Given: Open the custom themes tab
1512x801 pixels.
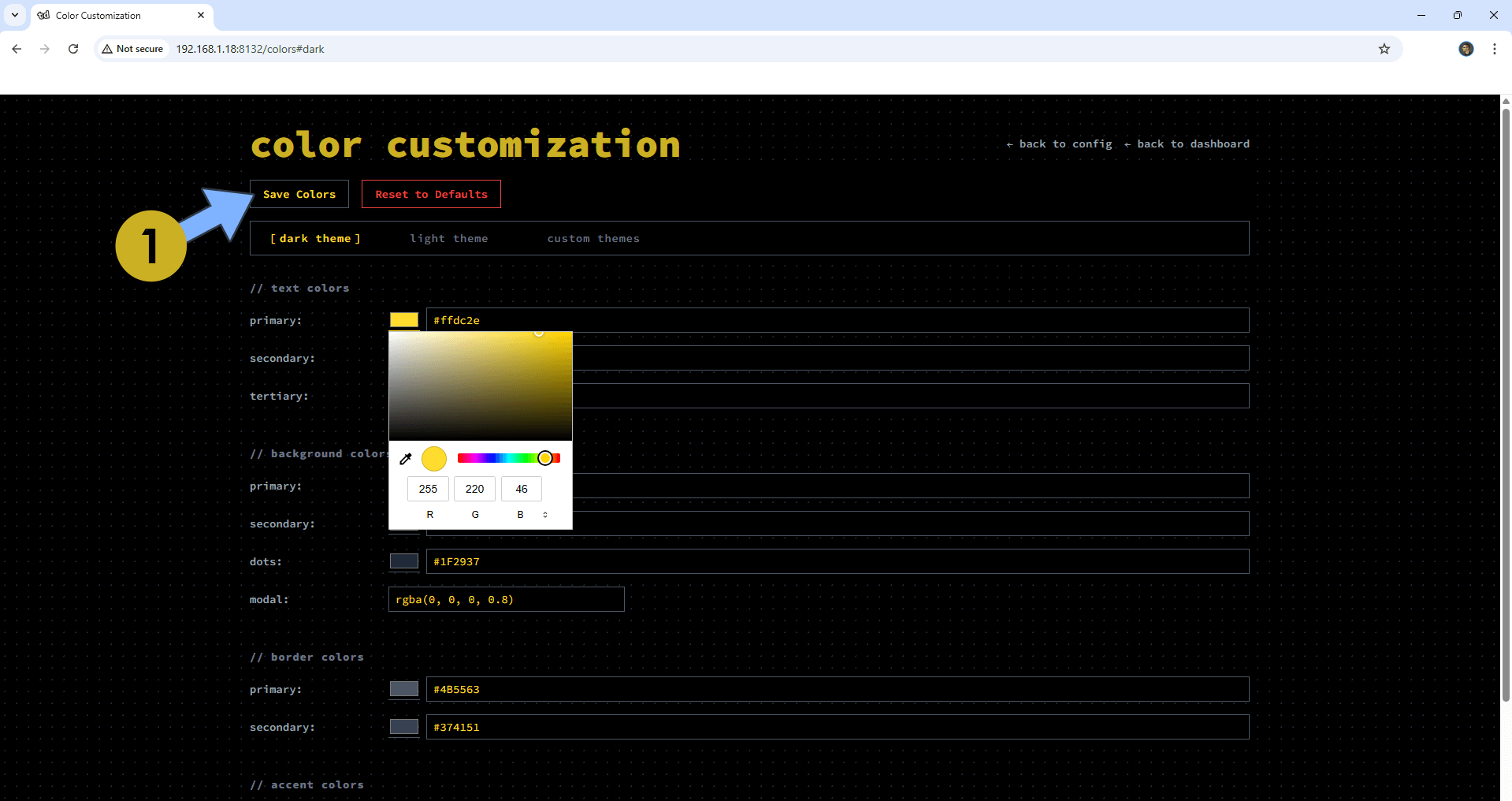Looking at the screenshot, I should [x=593, y=239].
